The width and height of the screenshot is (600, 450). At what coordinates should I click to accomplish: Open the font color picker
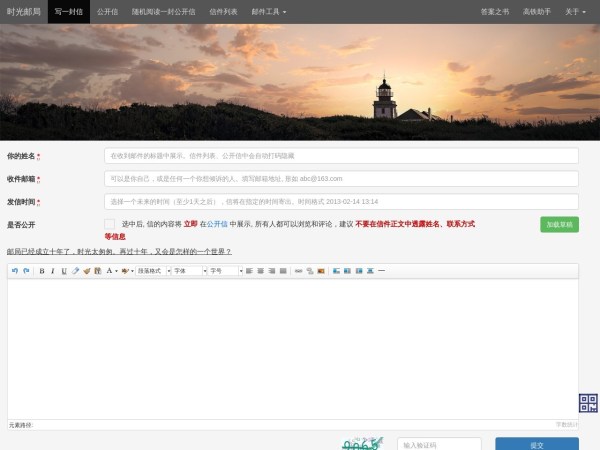click(x=111, y=271)
